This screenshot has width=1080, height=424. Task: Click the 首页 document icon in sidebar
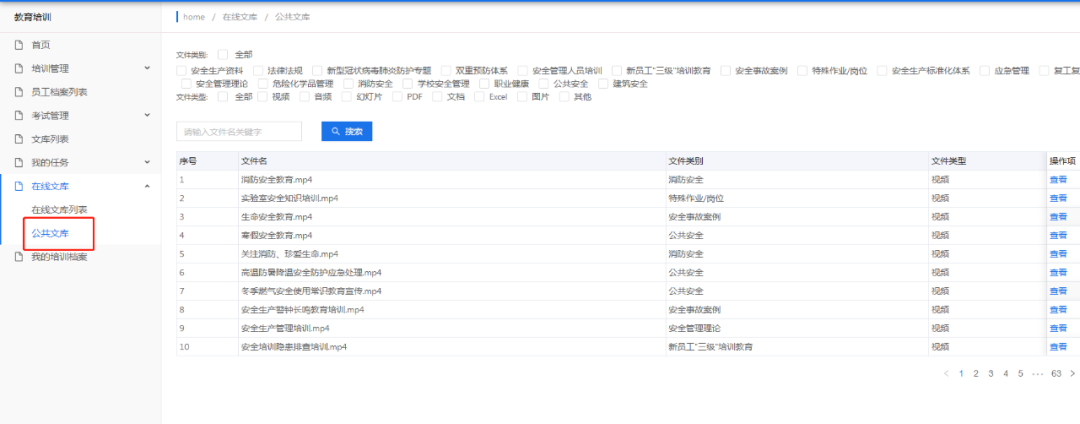(18, 45)
